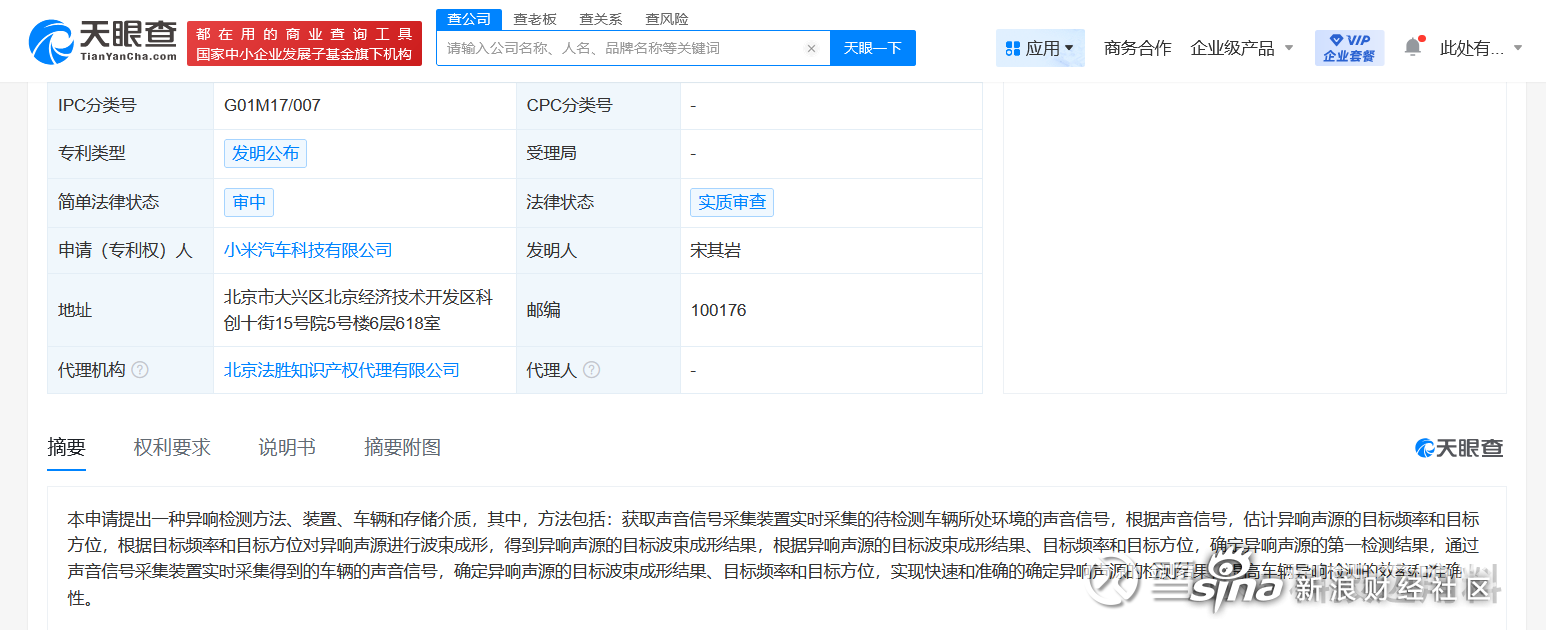Click the VIP 企业套餐 badge
The height and width of the screenshot is (630, 1546).
1349,47
